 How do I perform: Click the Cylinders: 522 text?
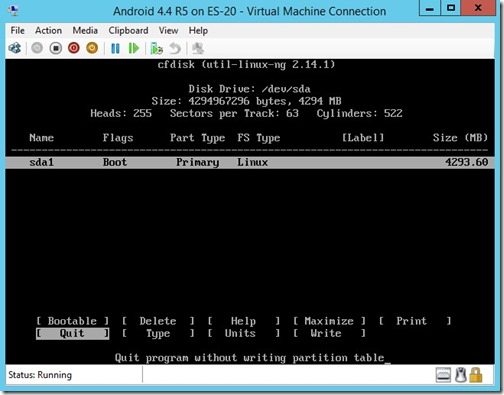pos(359,114)
